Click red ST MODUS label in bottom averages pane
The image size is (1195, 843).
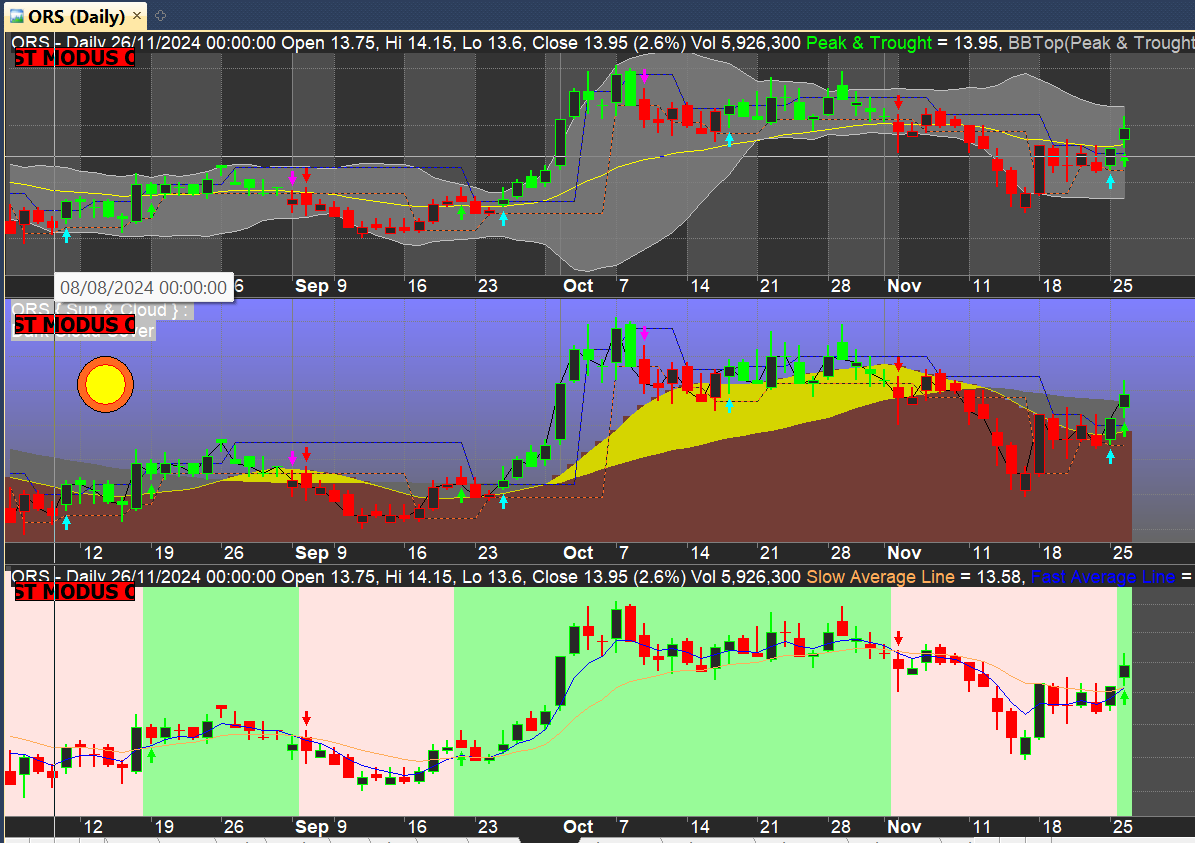pyautogui.click(x=75, y=592)
